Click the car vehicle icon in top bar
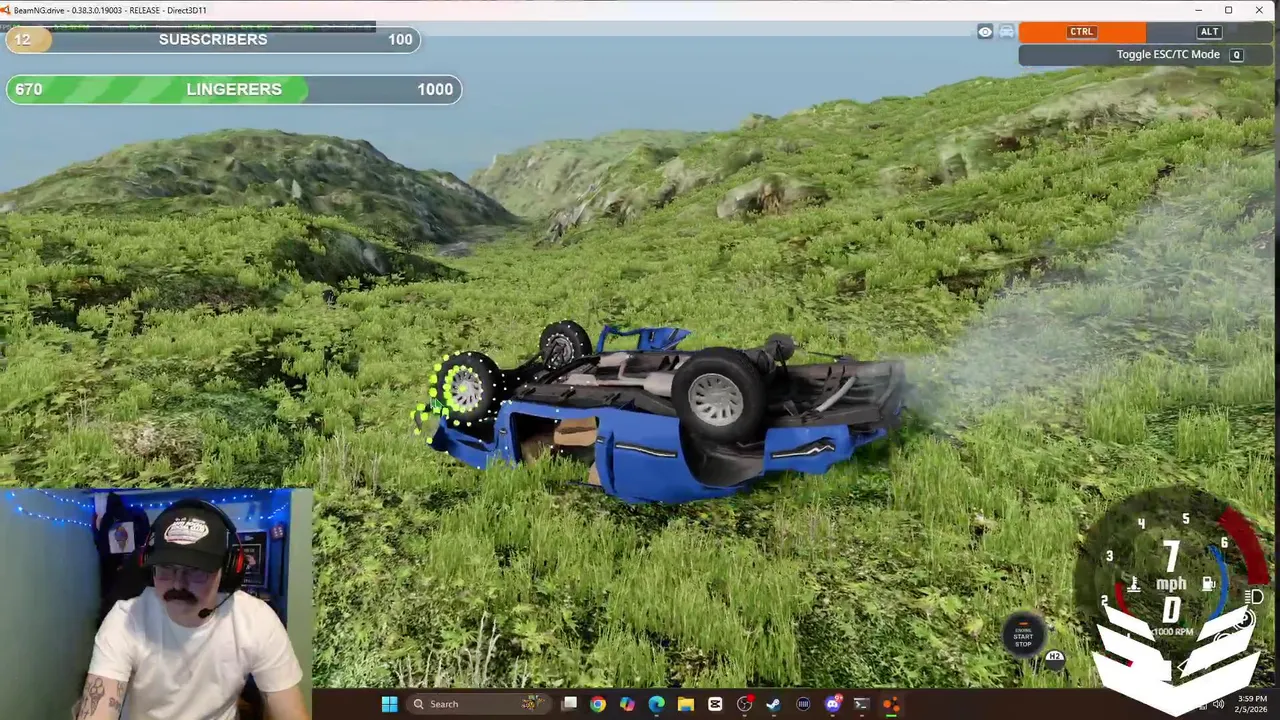The image size is (1280, 720). click(x=1007, y=32)
